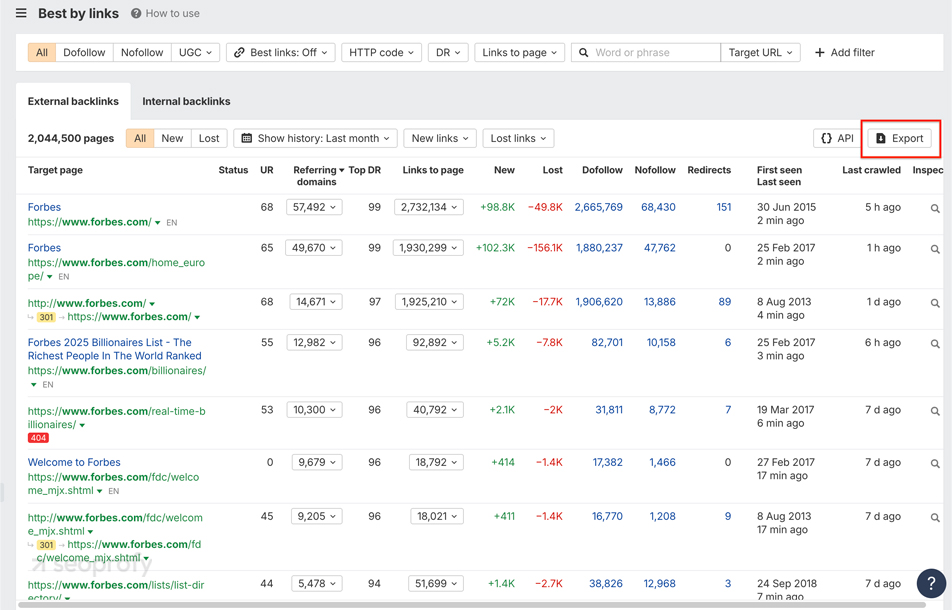Open Forbes 2025 Billionaires List title link
952x610 pixels.
[x=114, y=349]
